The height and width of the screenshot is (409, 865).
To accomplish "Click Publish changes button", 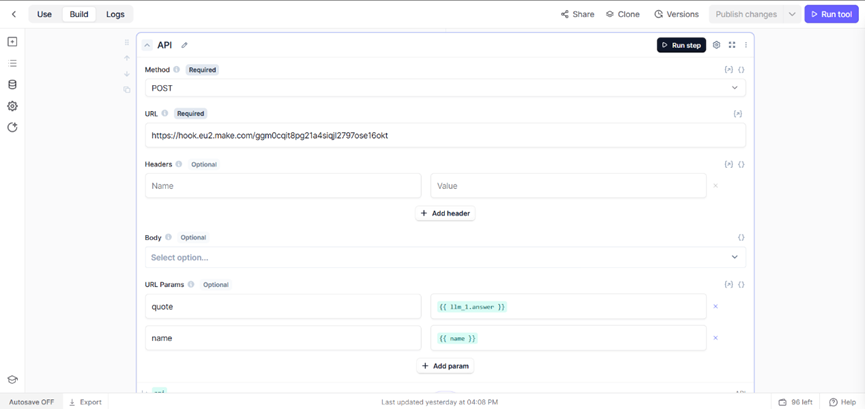I will 746,14.
